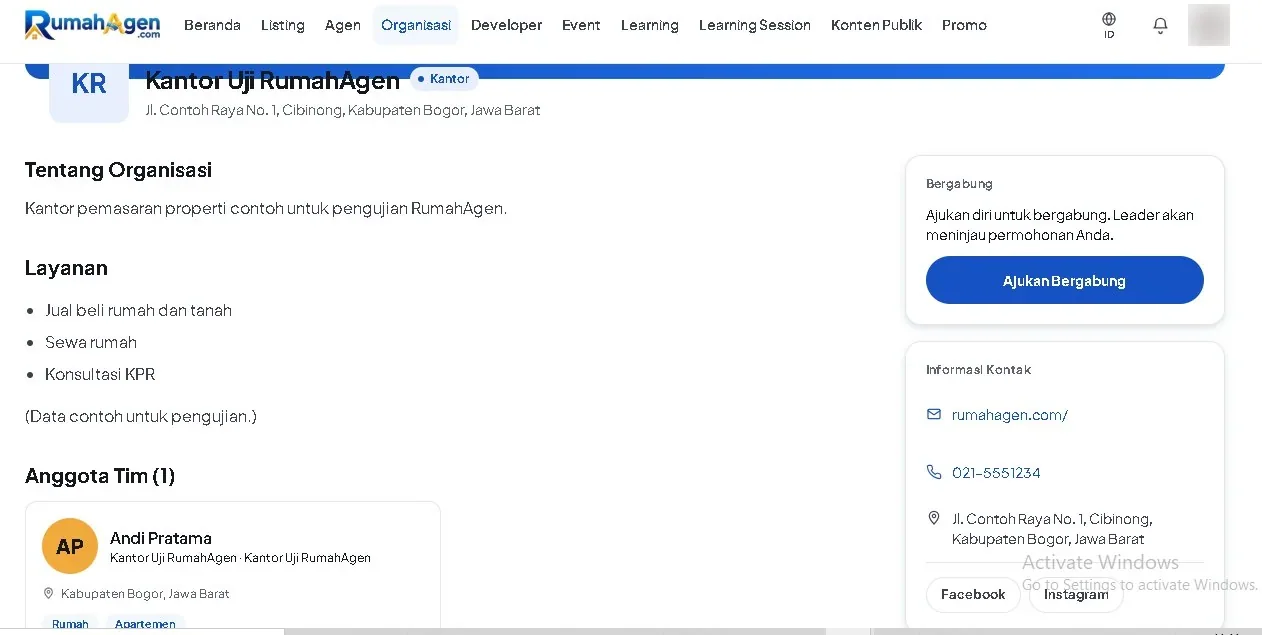Select the Organisasi menu item
The width and height of the screenshot is (1262, 635).
[416, 25]
